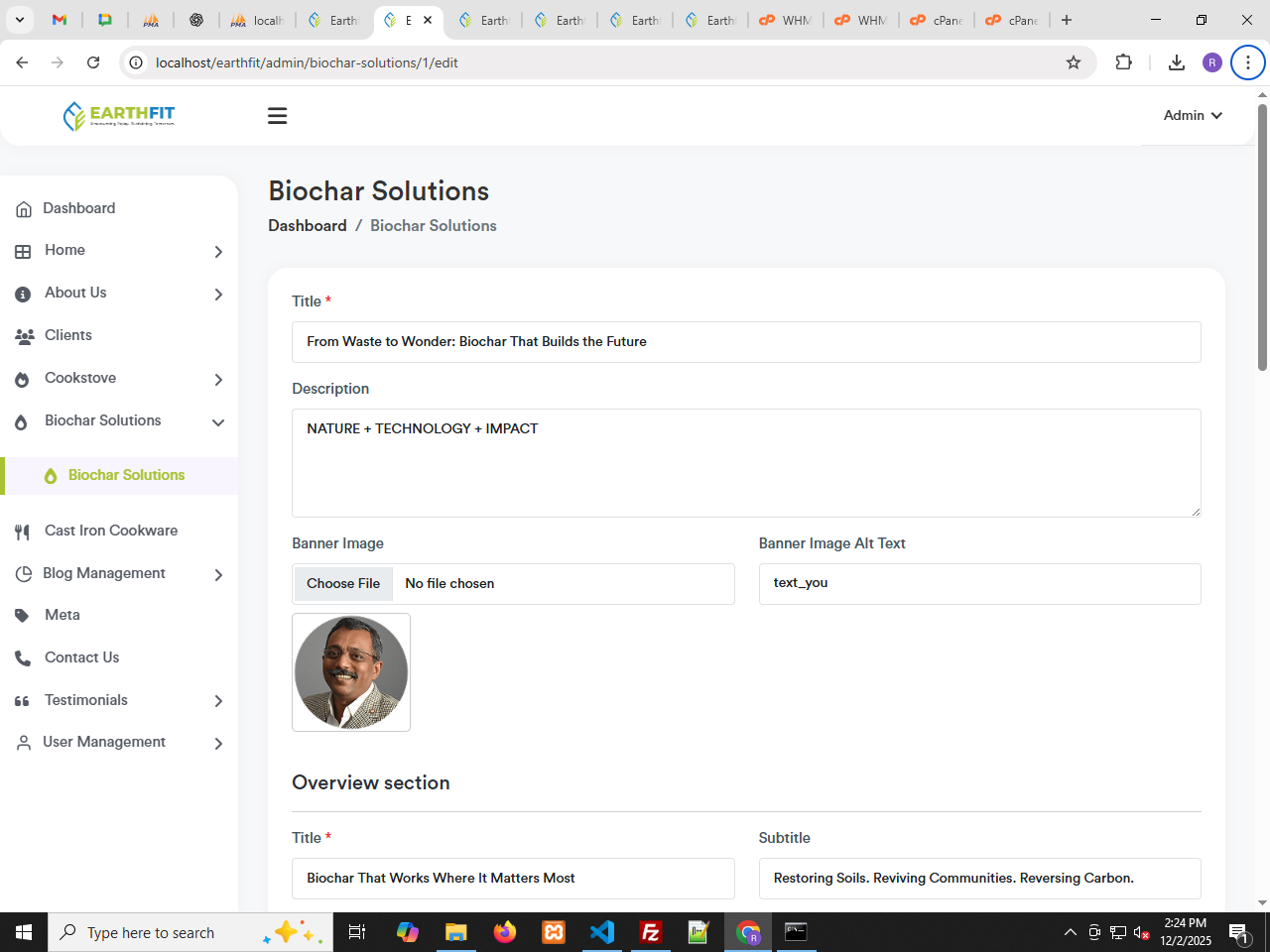Image resolution: width=1270 pixels, height=952 pixels.
Task: Click Choose File for Banner Image
Action: pyautogui.click(x=343, y=584)
